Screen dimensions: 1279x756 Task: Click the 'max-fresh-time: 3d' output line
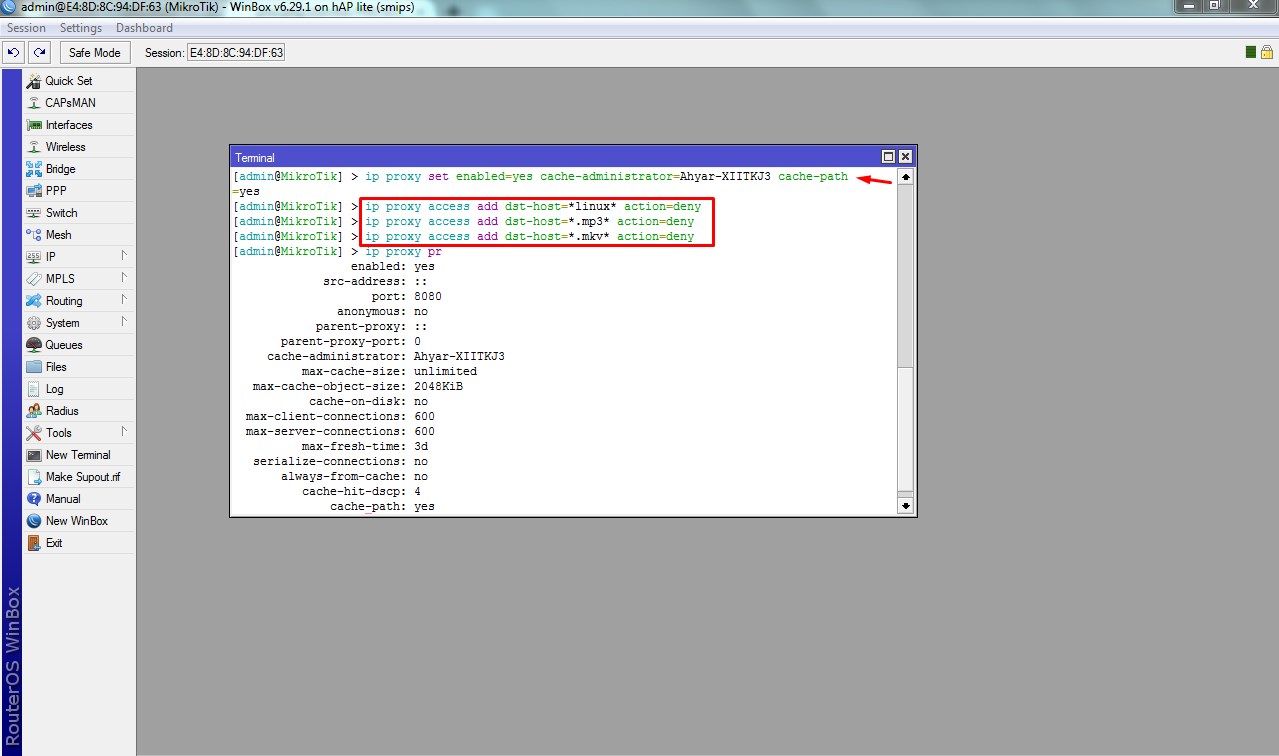[x=365, y=447]
